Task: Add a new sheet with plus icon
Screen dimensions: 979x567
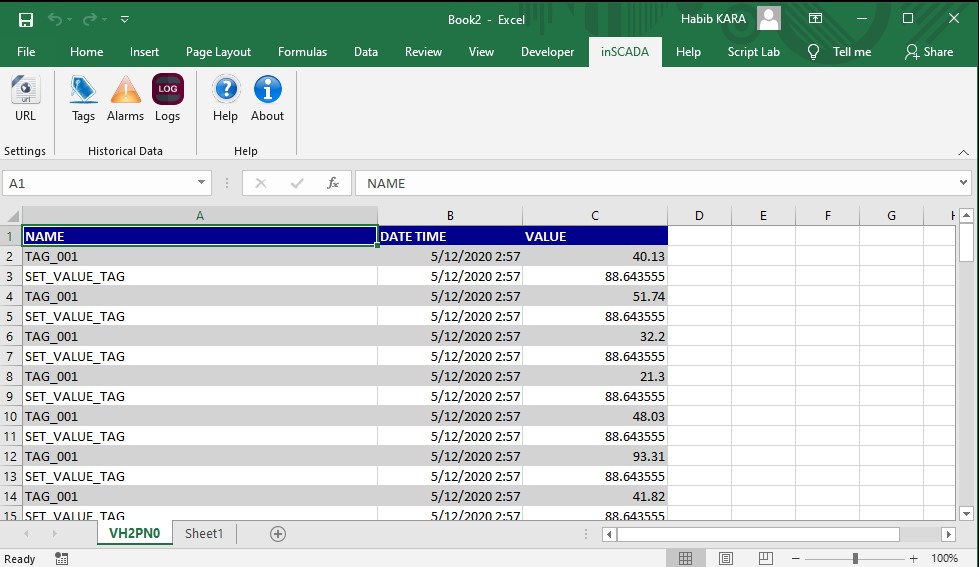Action: point(278,534)
